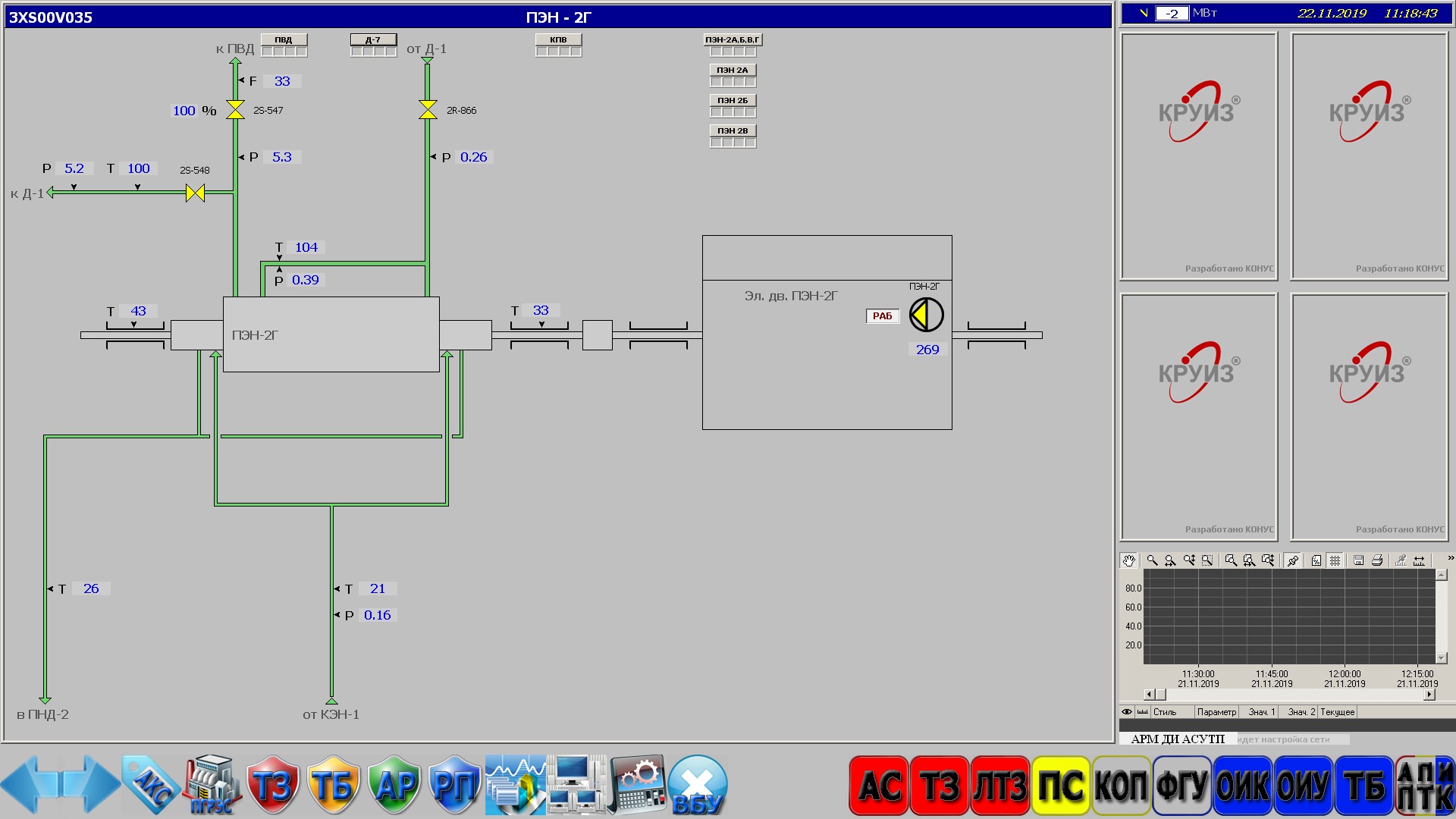Open the red АС alarm panel
The image size is (1456, 819).
coord(879,786)
